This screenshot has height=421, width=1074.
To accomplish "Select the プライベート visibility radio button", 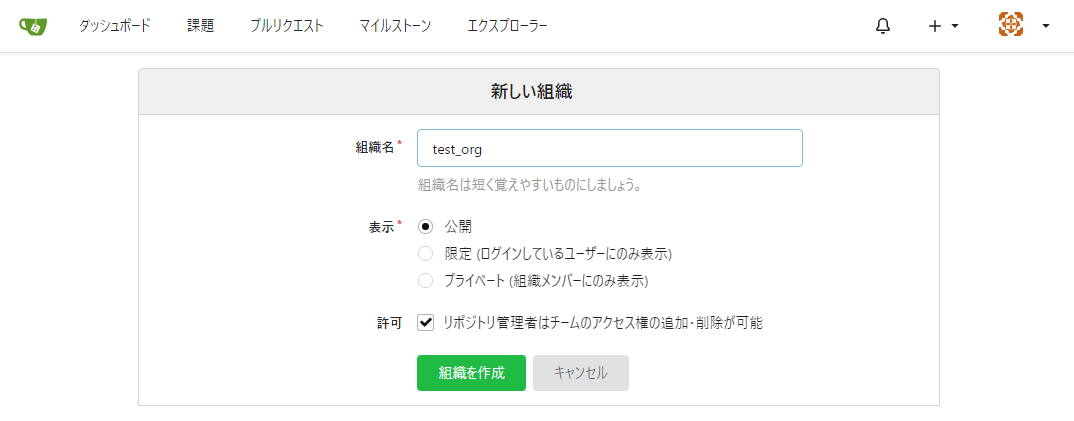I will tap(426, 281).
